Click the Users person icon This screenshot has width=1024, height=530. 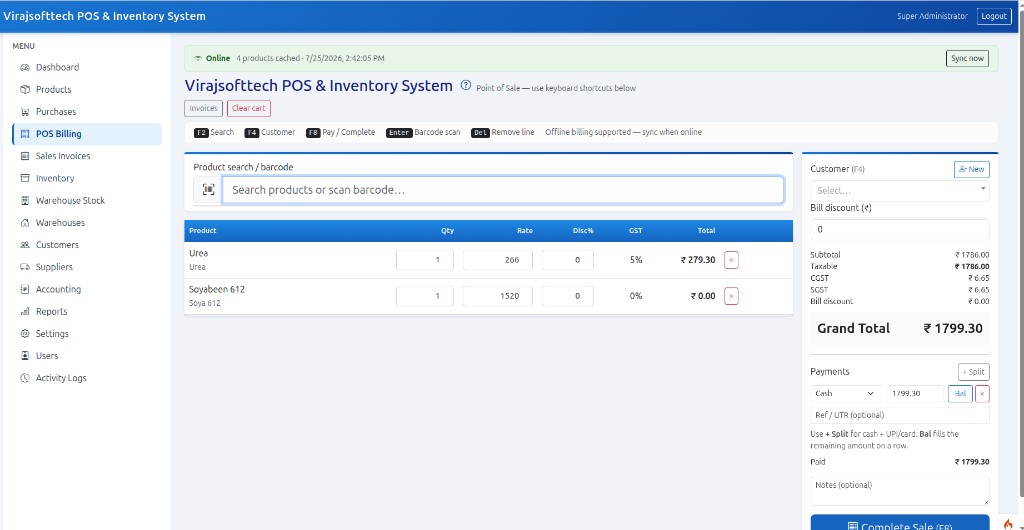(x=25, y=356)
